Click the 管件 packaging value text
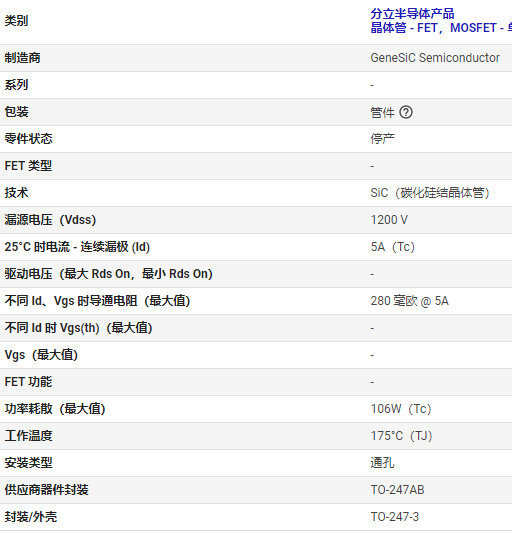The height and width of the screenshot is (535, 512). (x=382, y=112)
